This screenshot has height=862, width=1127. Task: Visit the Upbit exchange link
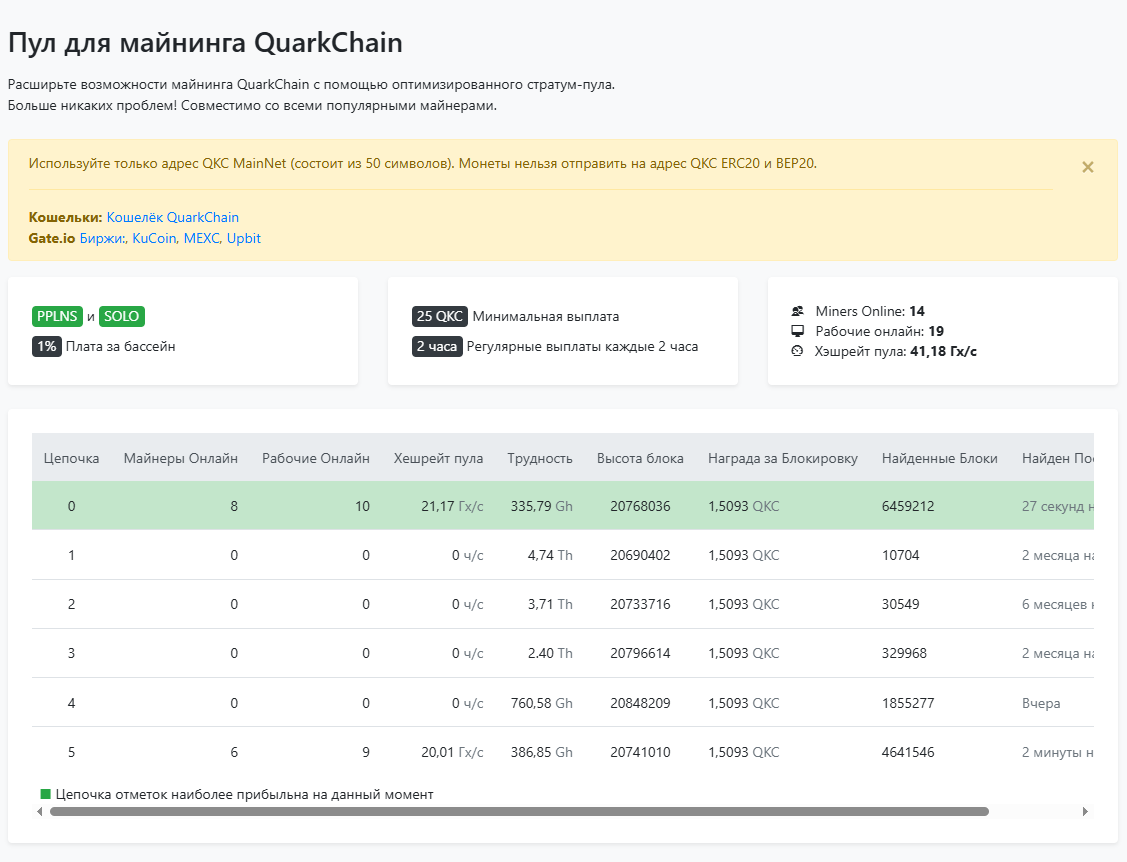(244, 238)
